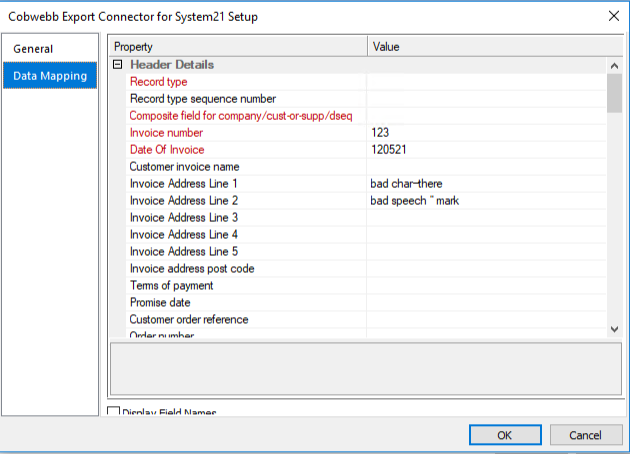Click the Cancel button
This screenshot has width=630, height=454.
click(x=585, y=435)
